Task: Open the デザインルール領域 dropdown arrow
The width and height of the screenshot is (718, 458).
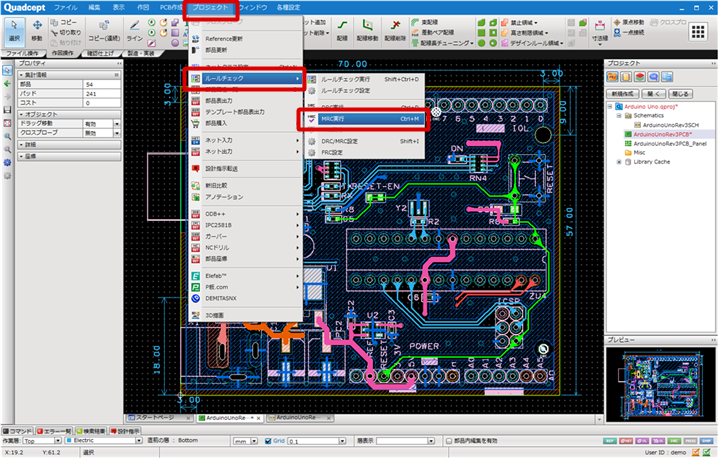Action: (561, 44)
